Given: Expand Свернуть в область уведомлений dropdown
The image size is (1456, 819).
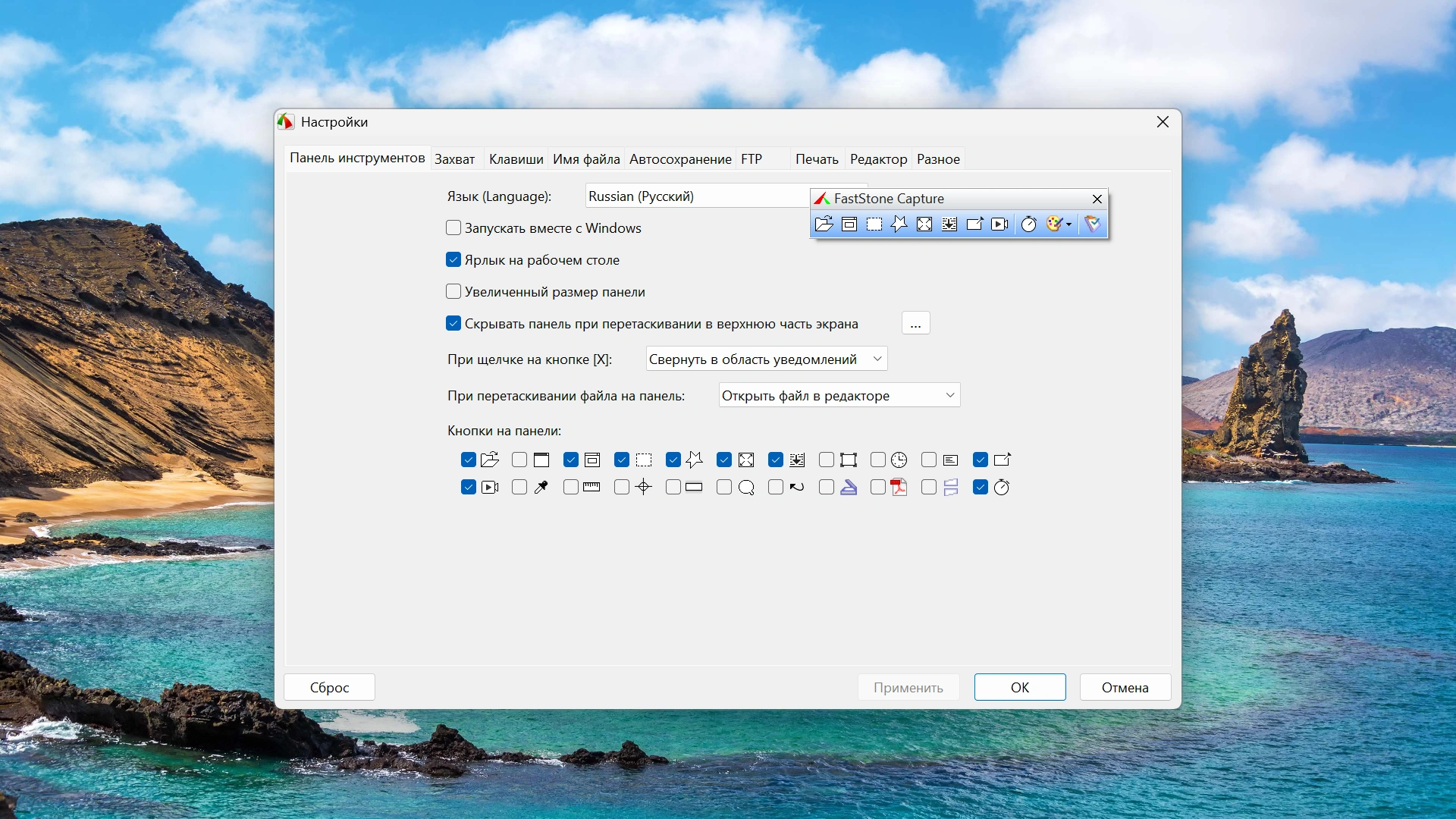Looking at the screenshot, I should pos(877,359).
